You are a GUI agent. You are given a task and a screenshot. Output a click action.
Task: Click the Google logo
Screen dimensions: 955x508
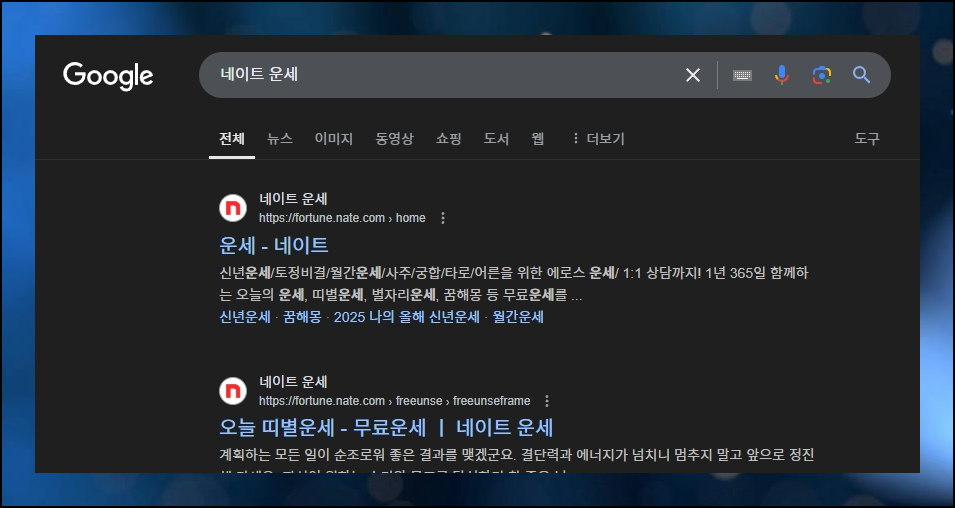pyautogui.click(x=108, y=76)
